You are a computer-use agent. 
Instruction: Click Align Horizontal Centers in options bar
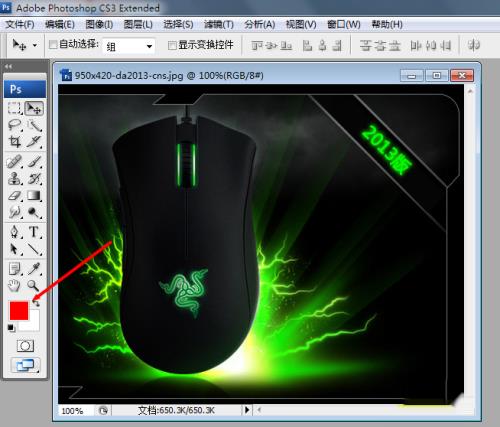pos(322,45)
